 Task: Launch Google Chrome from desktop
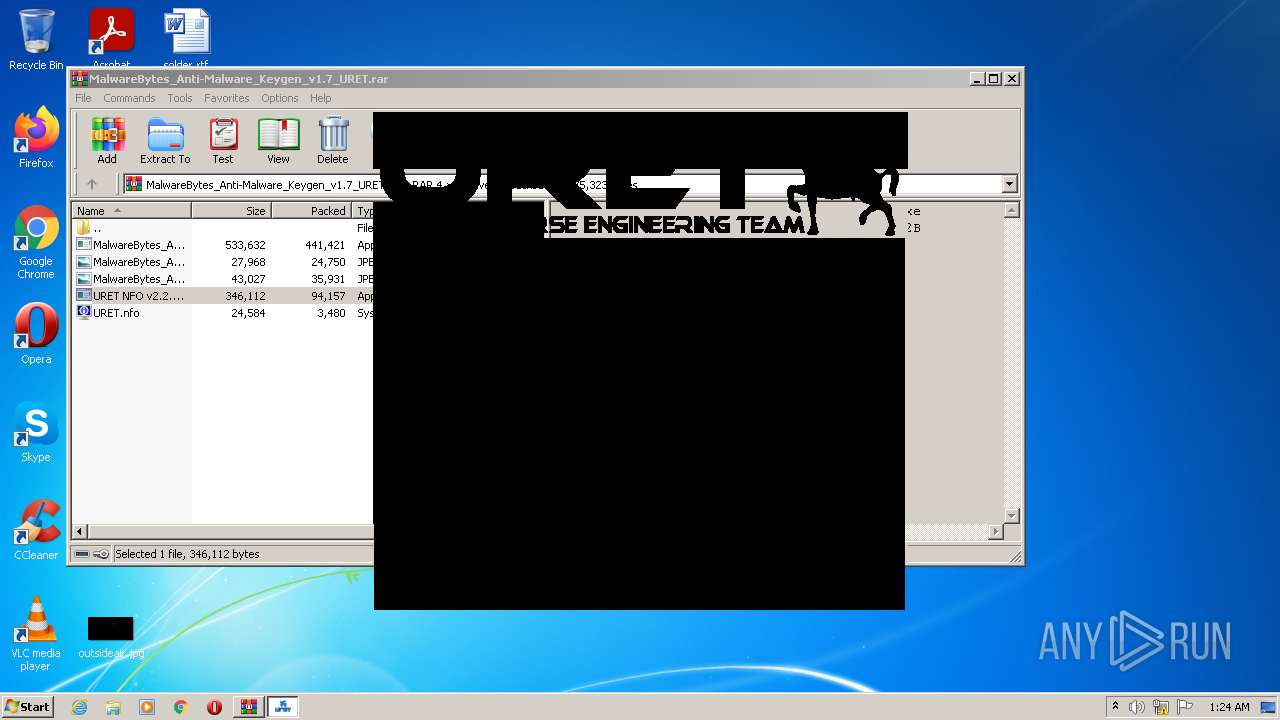[x=36, y=243]
